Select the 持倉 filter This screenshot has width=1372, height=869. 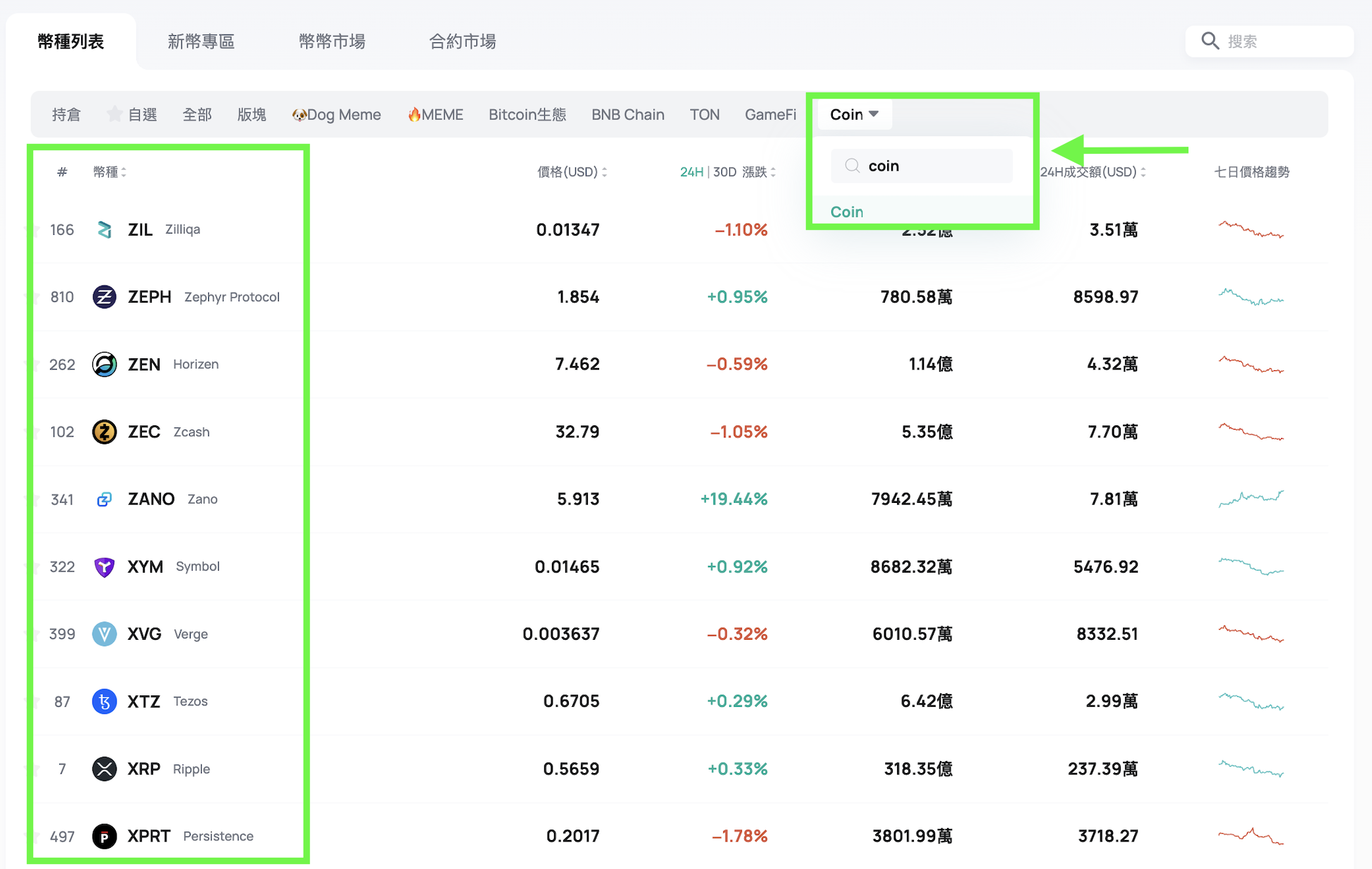66,114
